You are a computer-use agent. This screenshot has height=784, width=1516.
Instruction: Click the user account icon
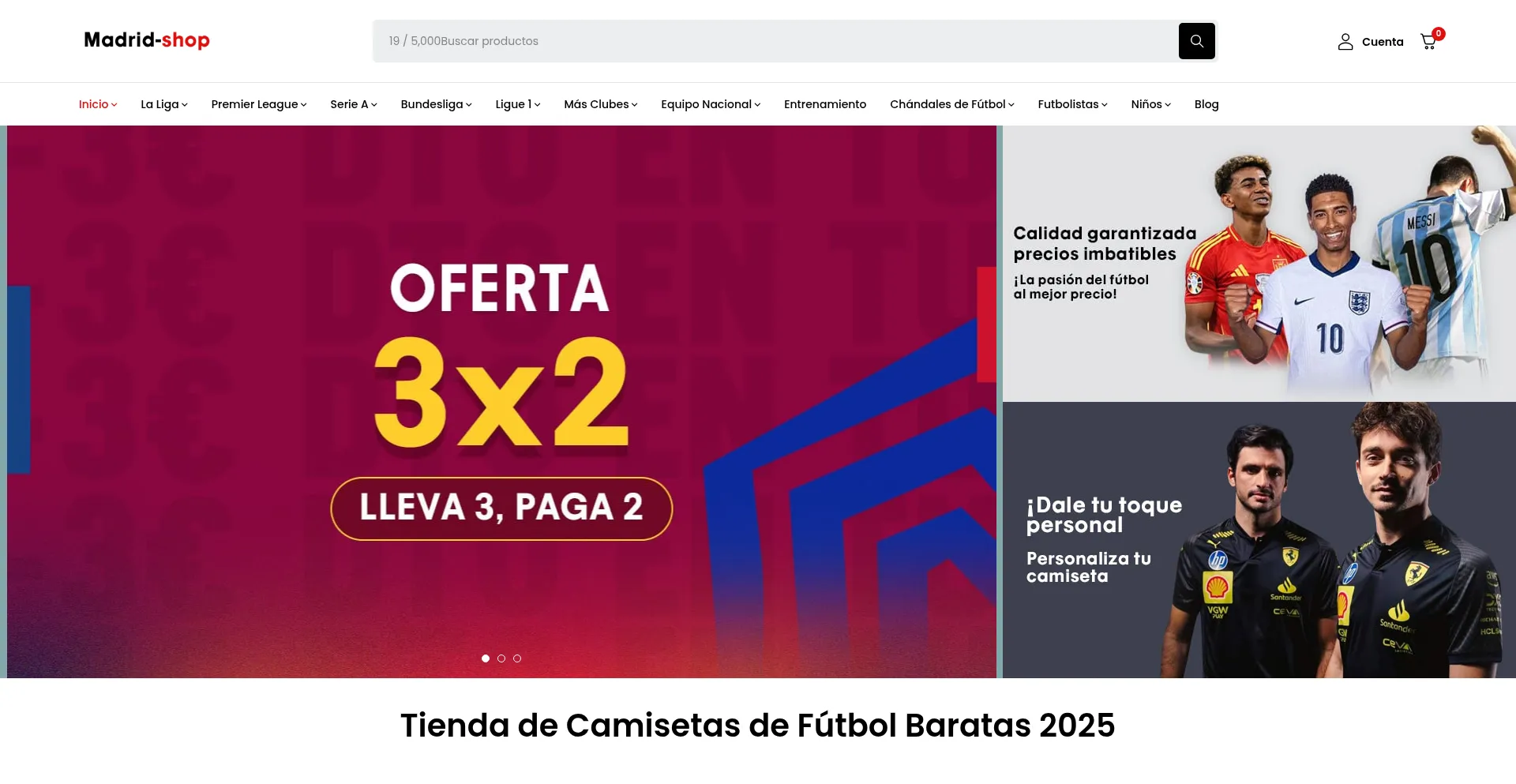pos(1345,42)
